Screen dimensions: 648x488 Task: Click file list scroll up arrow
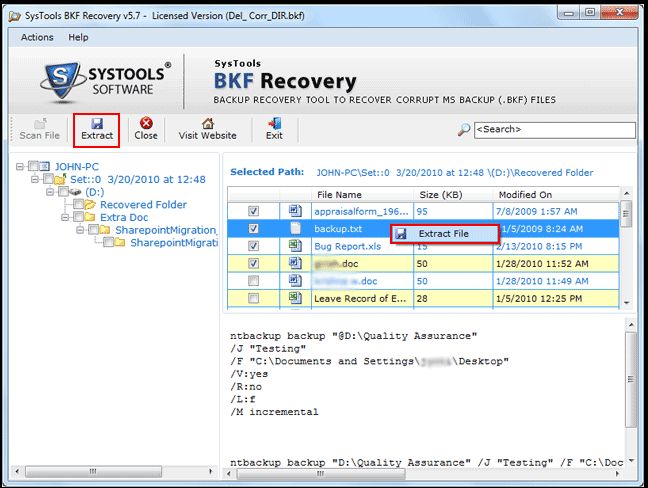click(627, 193)
